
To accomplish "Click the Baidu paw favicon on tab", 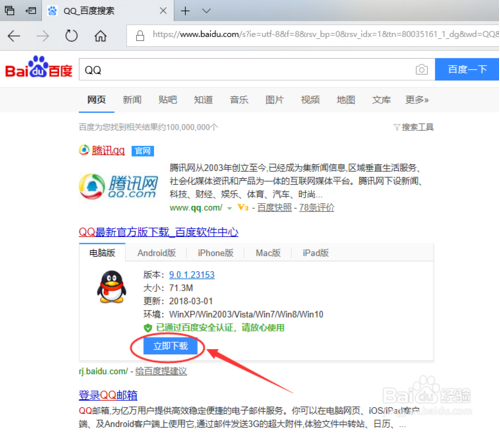I will [52, 11].
